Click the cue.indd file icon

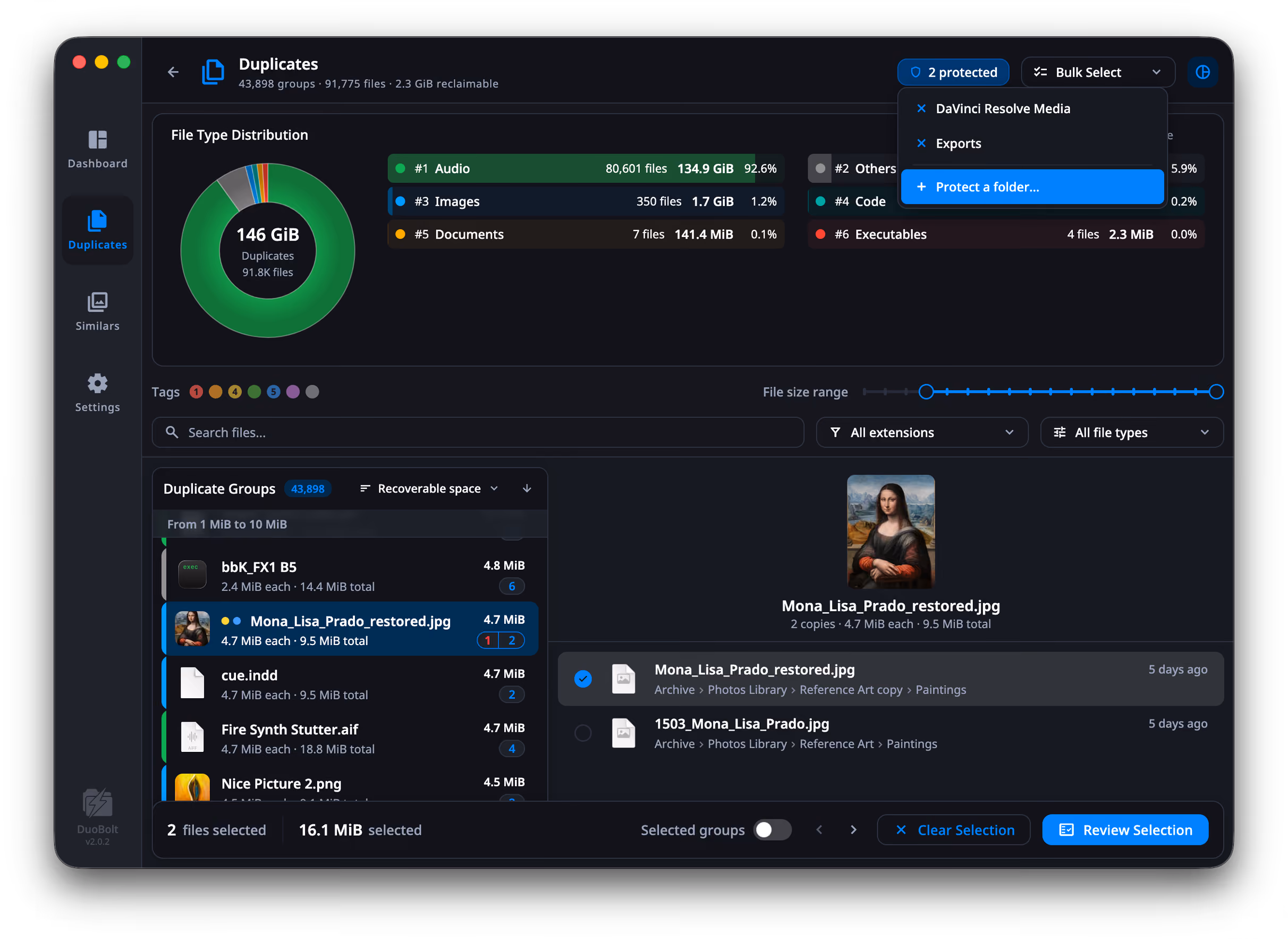point(192,683)
